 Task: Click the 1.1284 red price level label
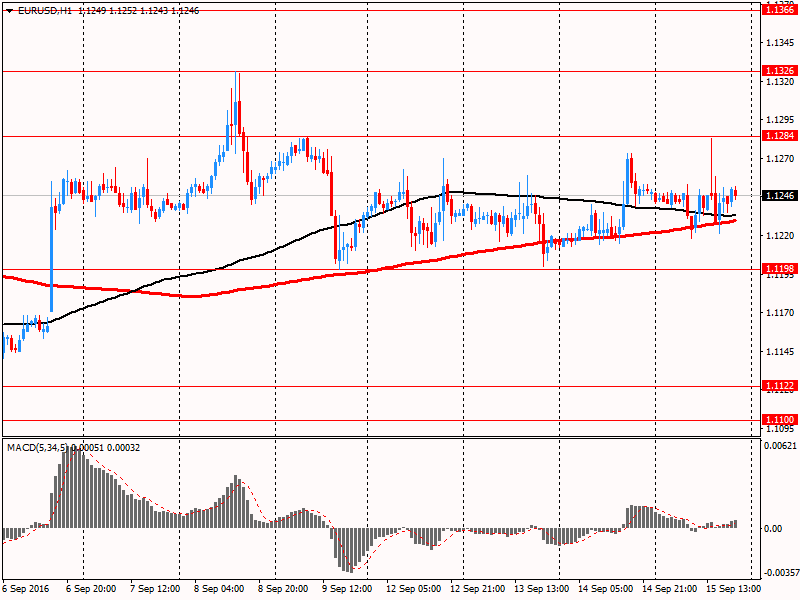(x=780, y=136)
